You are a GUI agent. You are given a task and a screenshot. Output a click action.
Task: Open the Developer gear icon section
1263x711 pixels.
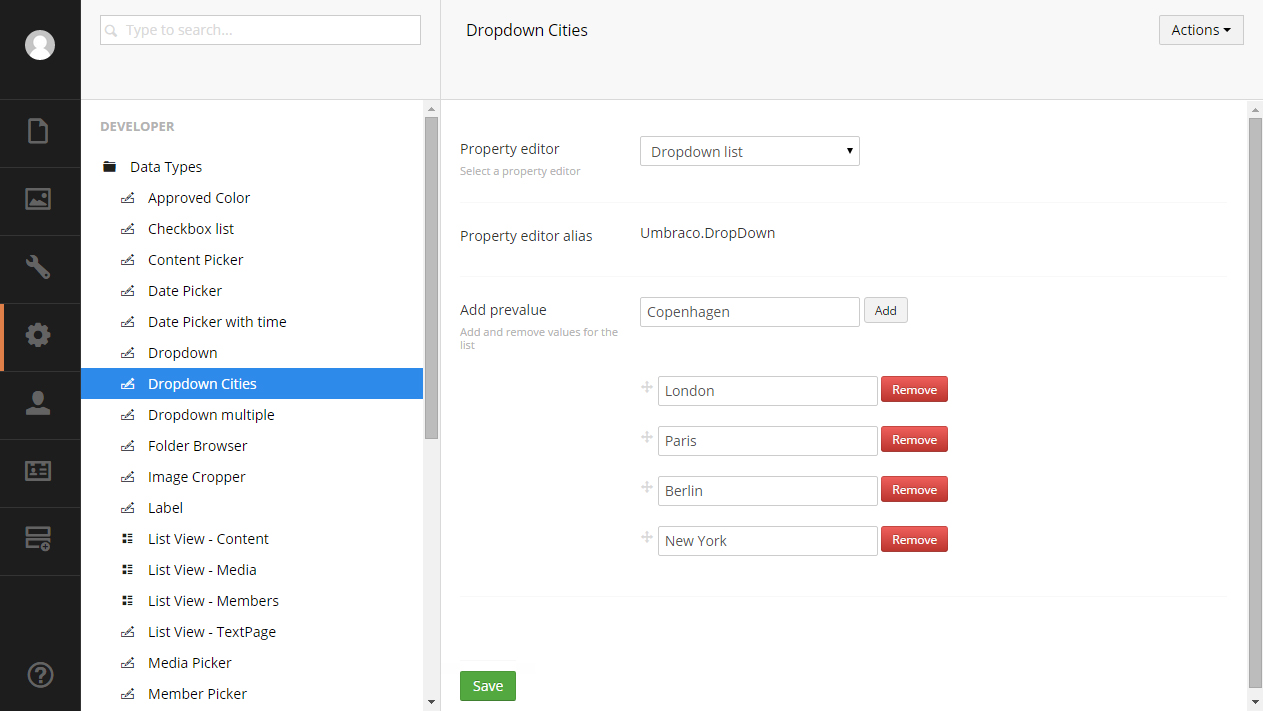coord(38,335)
